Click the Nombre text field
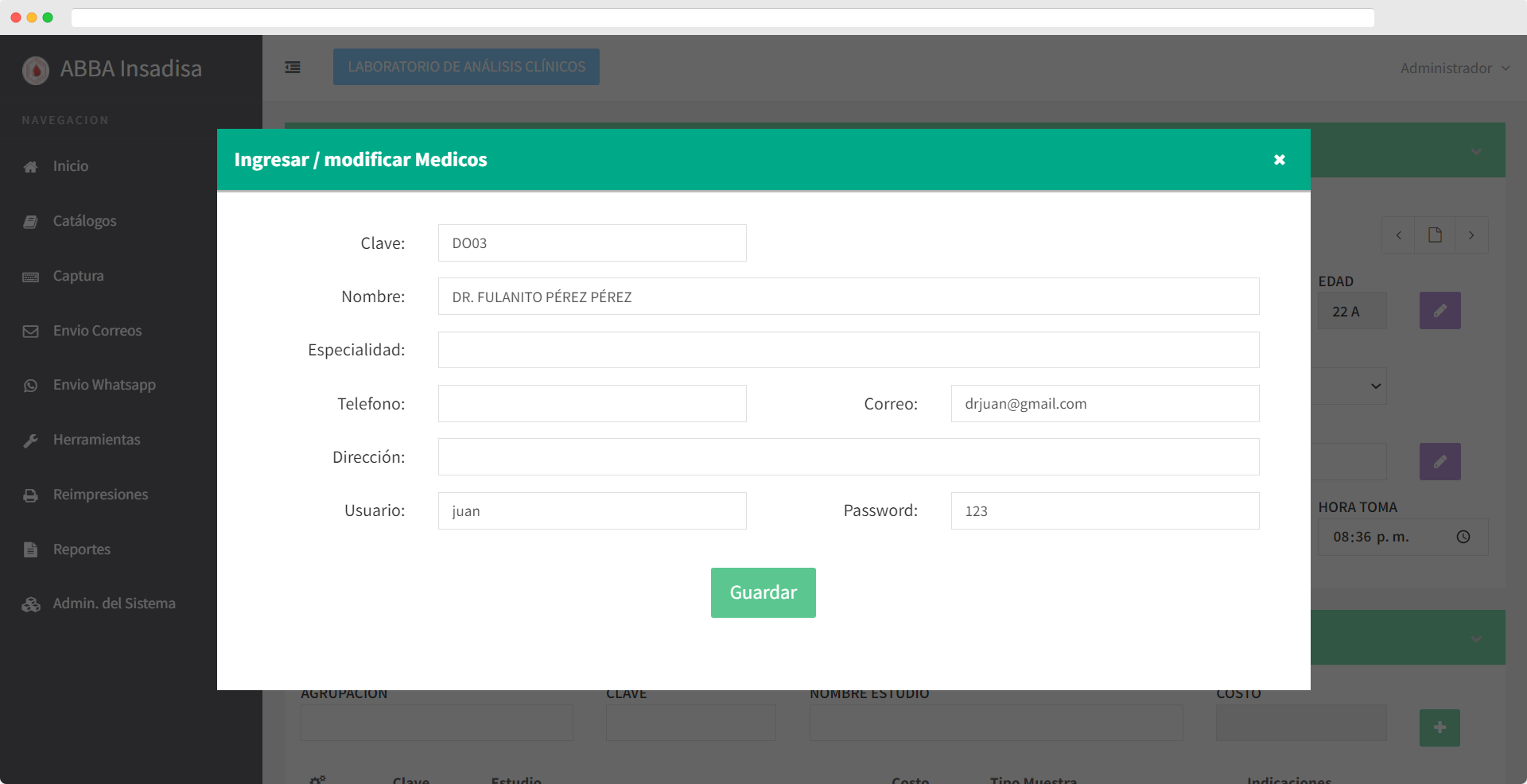The image size is (1527, 784). pos(849,296)
